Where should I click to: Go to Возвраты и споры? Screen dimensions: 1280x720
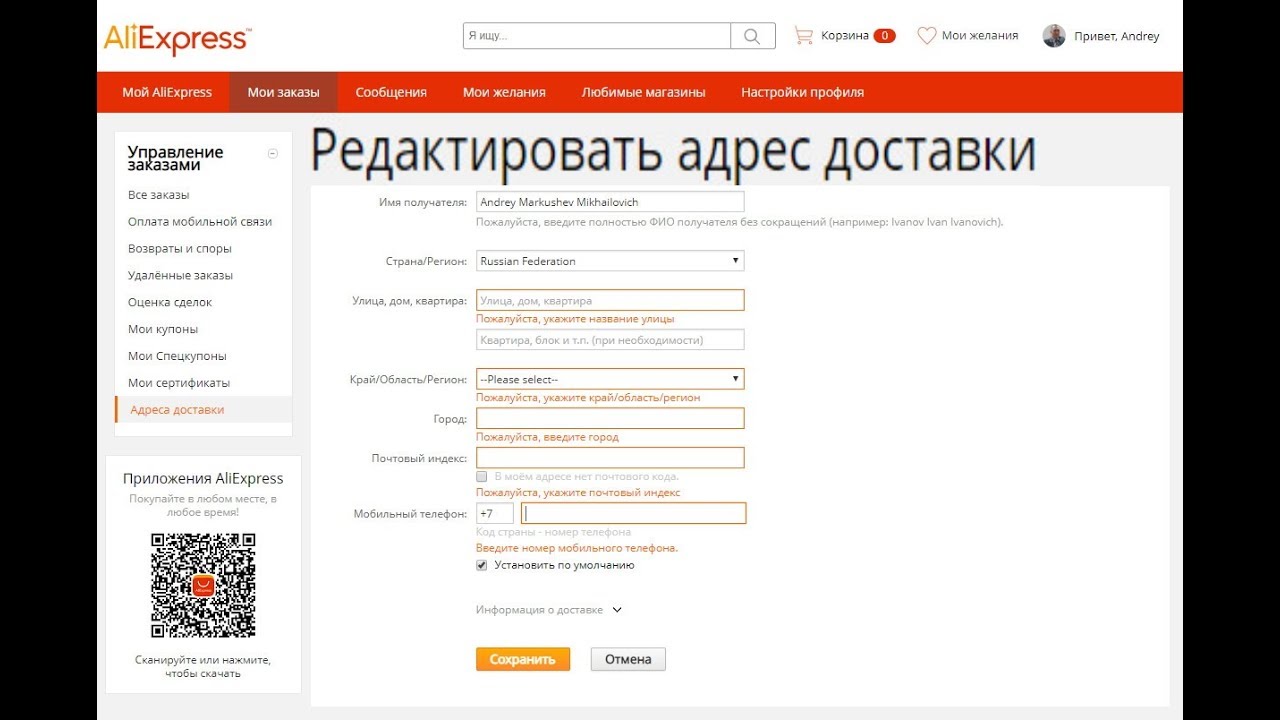tap(180, 249)
